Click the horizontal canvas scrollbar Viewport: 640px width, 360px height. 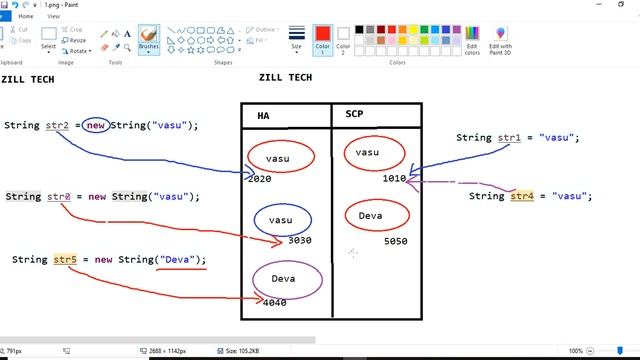tap(158, 340)
